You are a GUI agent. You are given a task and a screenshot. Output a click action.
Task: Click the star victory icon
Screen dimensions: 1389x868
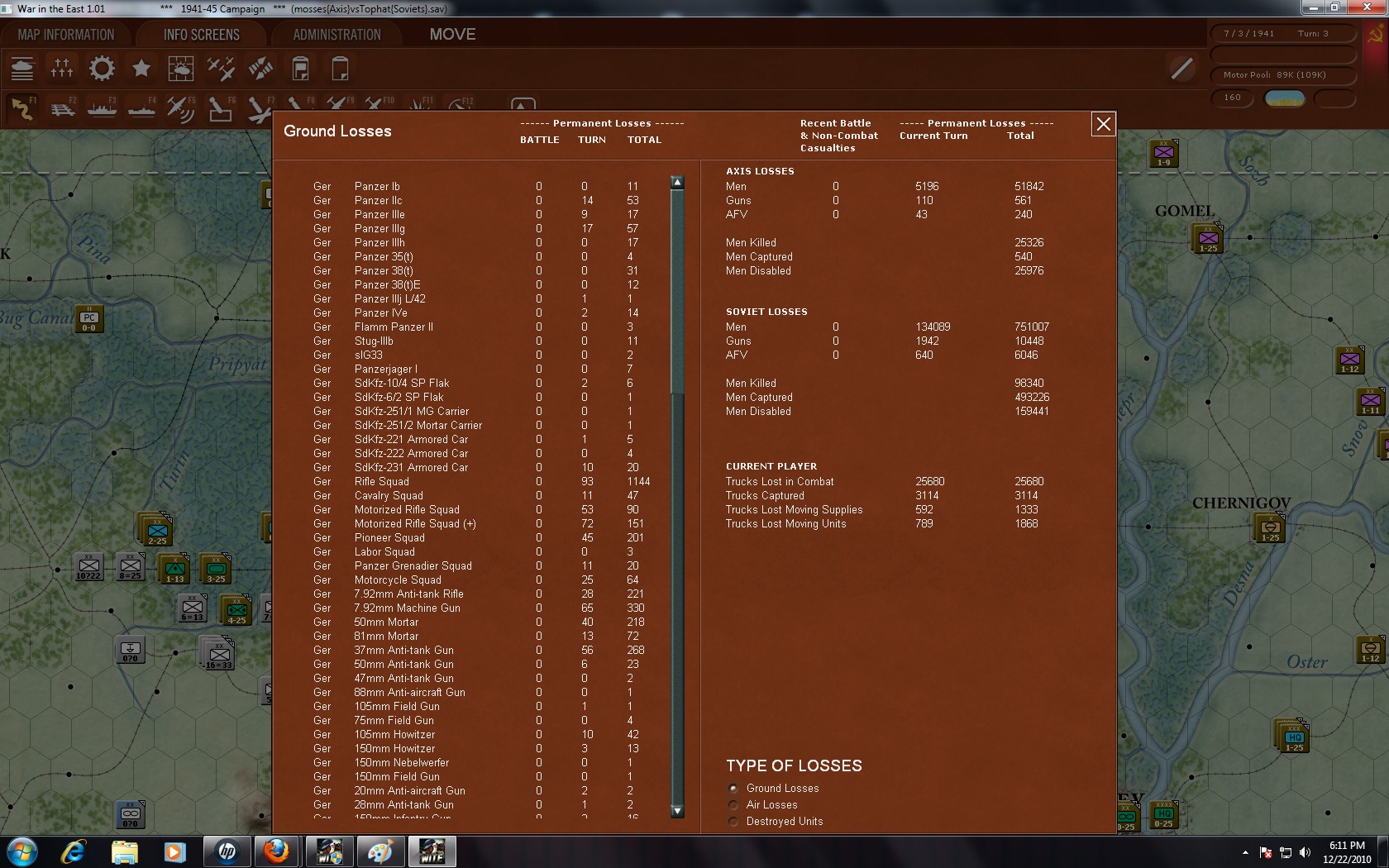click(x=141, y=69)
